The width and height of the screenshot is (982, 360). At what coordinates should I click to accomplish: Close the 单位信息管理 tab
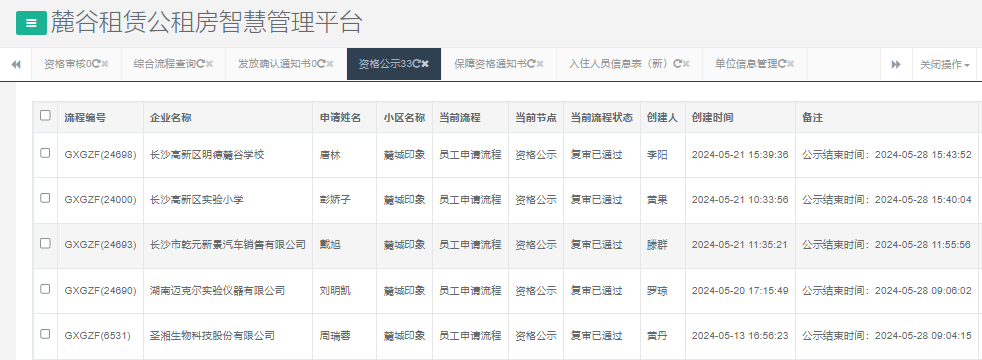tap(790, 64)
